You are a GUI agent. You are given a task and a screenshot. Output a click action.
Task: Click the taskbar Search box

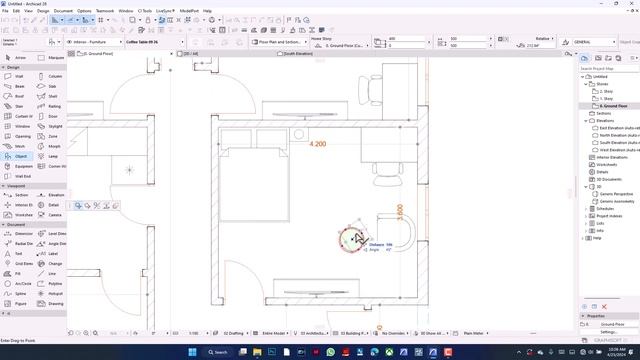click(218, 352)
